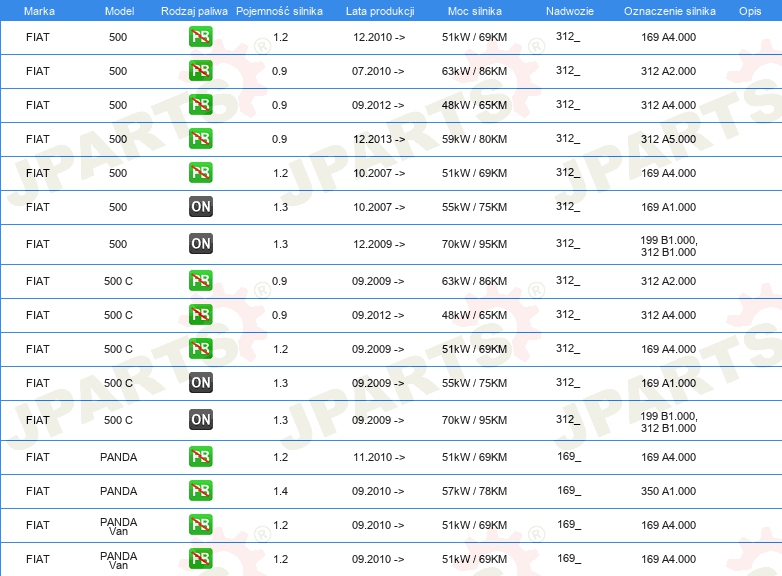Click 169 A4.000 in the 12.2010 row
This screenshot has height=576, width=782.
668,37
